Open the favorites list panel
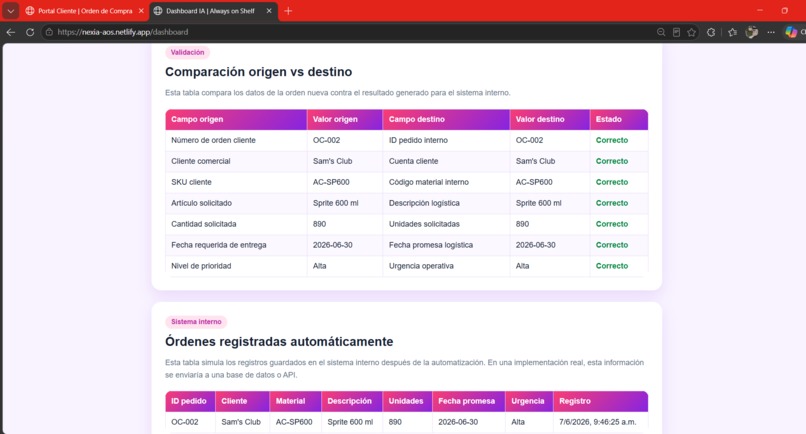Image resolution: width=806 pixels, height=434 pixels. 732,32
